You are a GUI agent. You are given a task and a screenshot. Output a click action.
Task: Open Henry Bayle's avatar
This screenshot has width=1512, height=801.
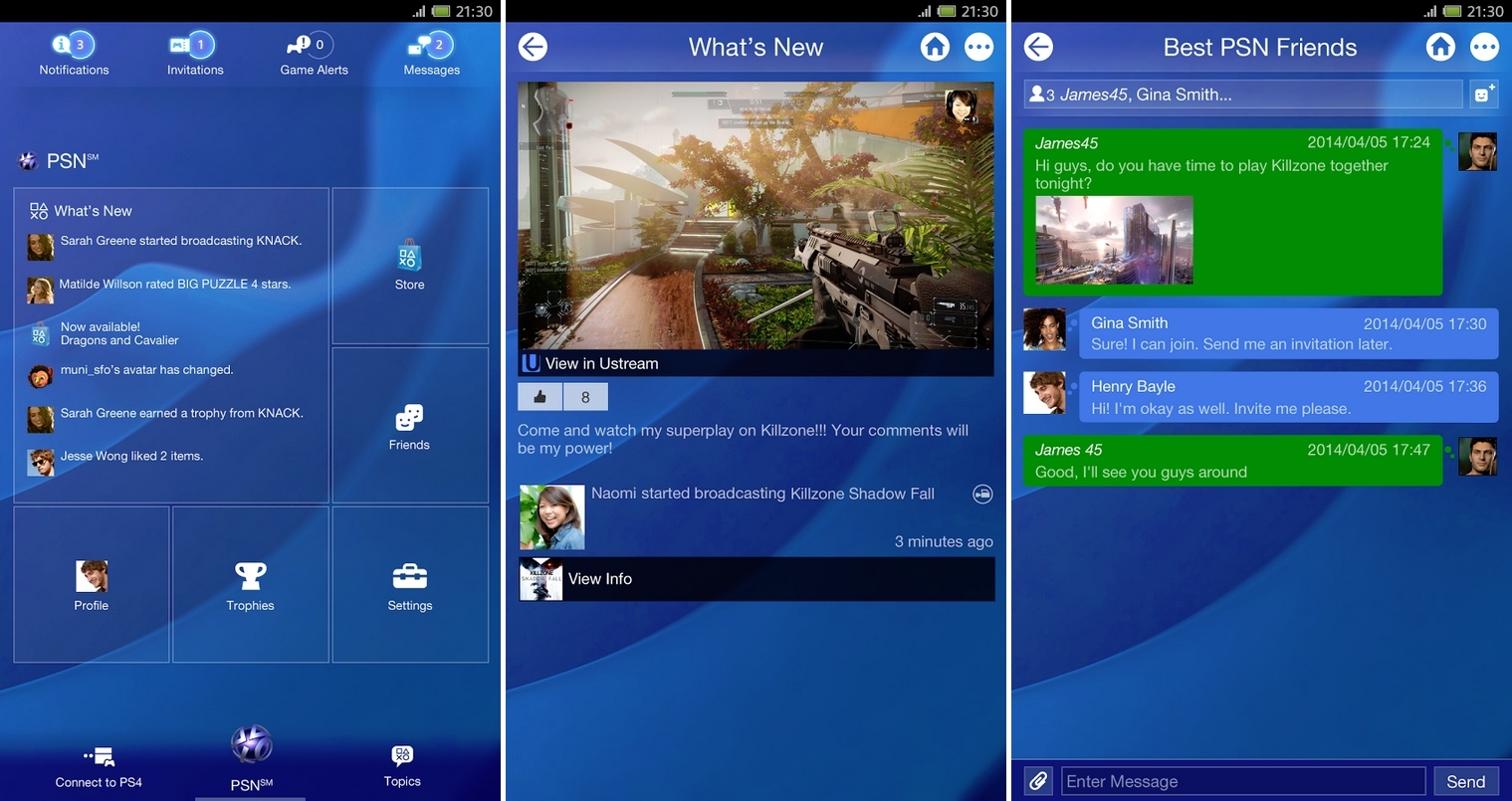1044,393
